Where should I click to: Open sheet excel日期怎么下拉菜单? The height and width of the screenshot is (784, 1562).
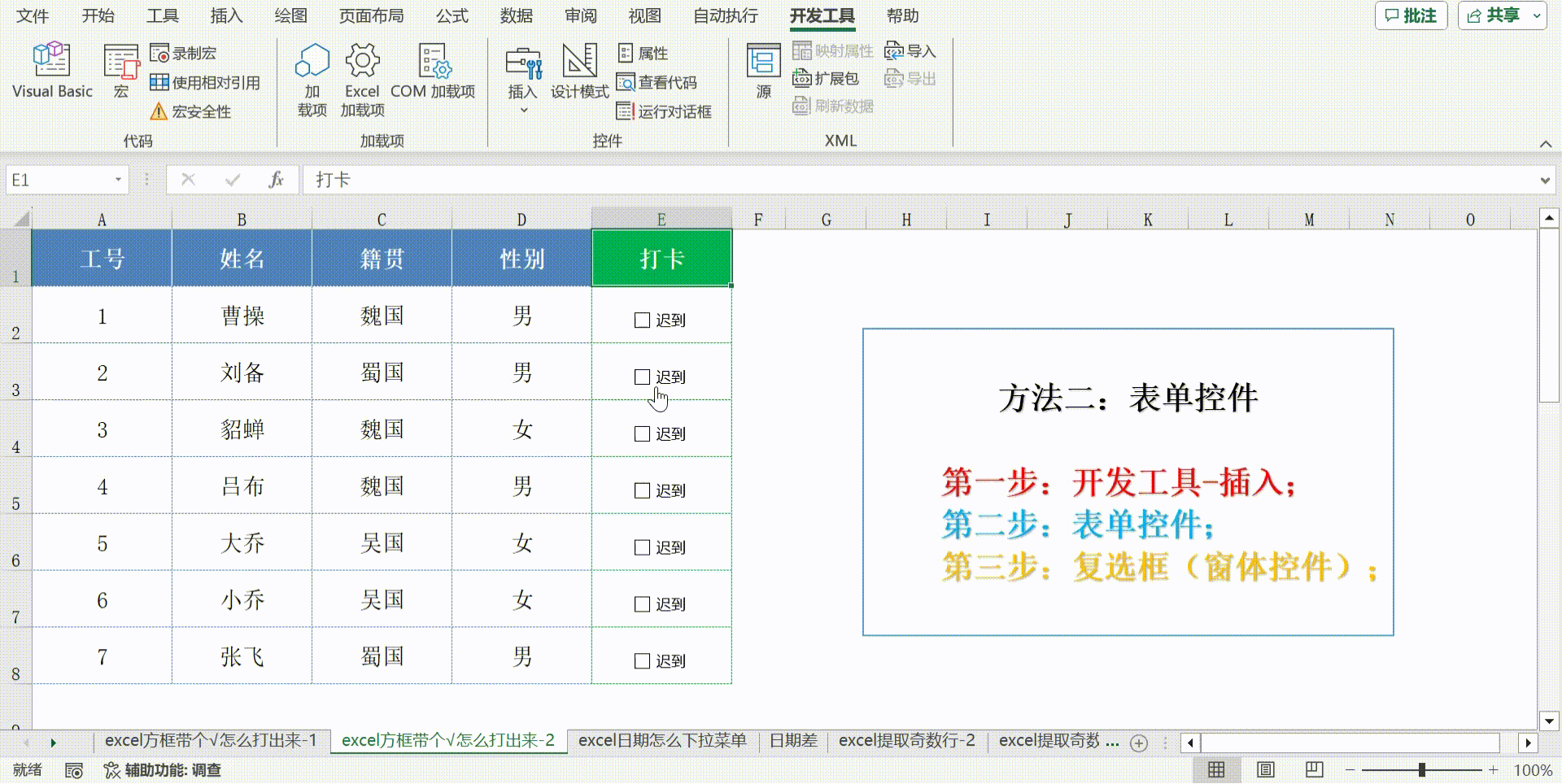coord(662,741)
